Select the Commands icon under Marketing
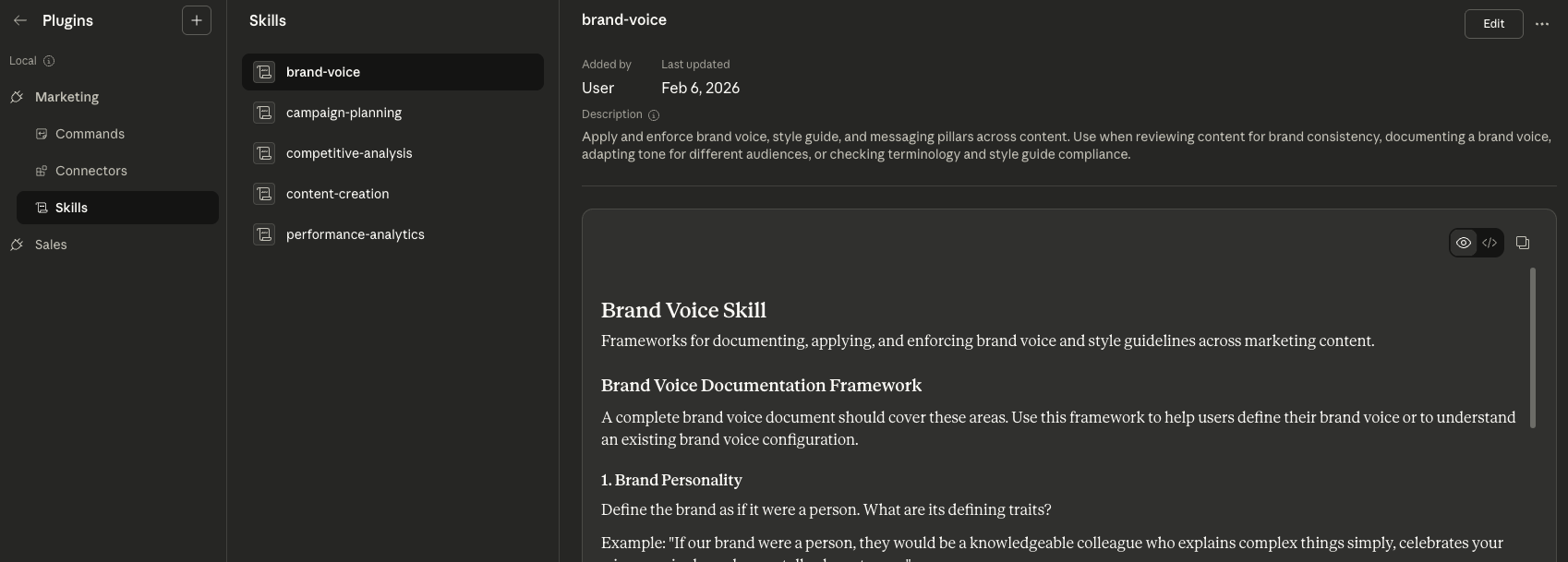 click(42, 134)
